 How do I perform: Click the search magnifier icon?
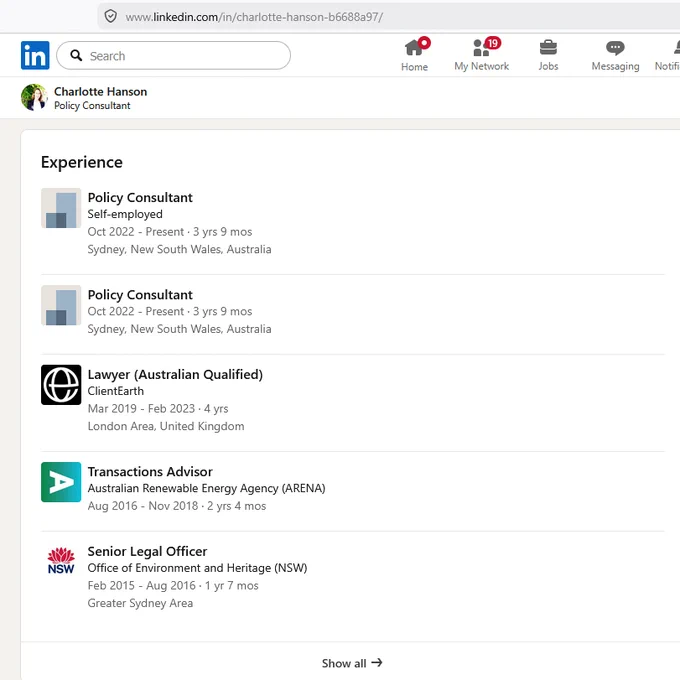76,56
